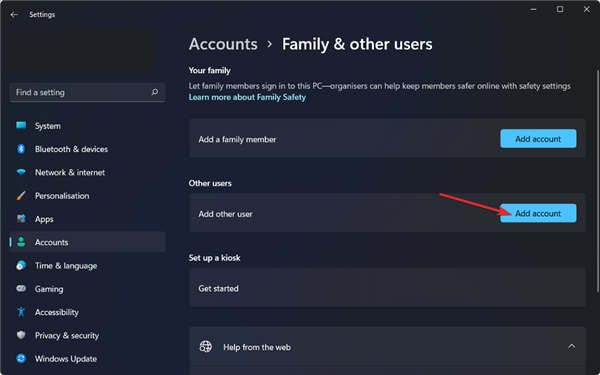Go back using the back arrow
600x375 pixels.
[x=14, y=15]
